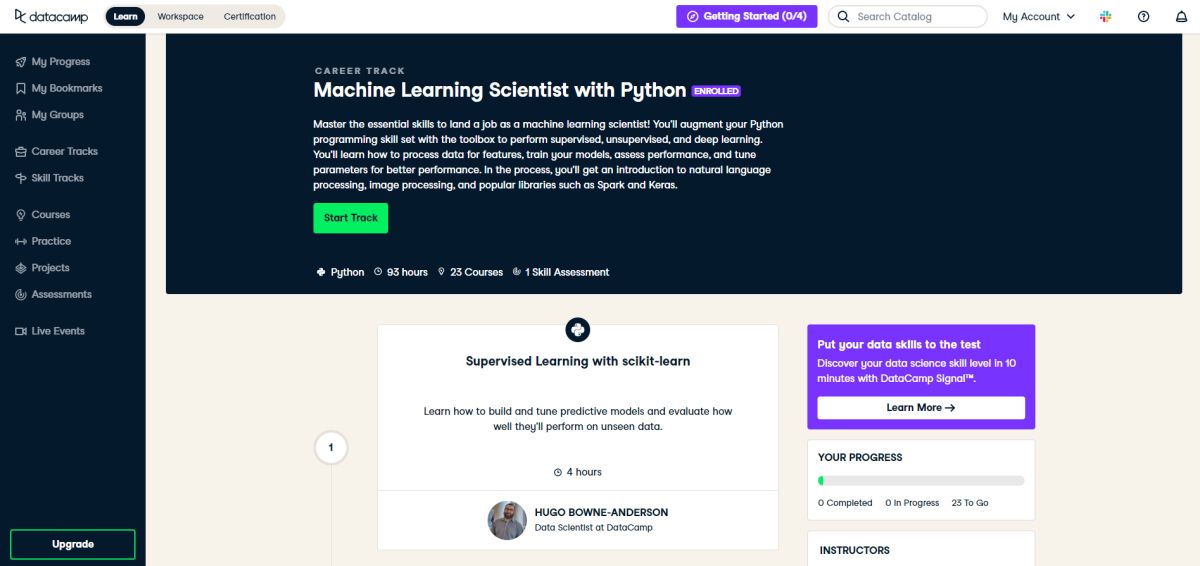Image resolution: width=1200 pixels, height=566 pixels.
Task: Click the Python icon in track details
Action: click(321, 272)
